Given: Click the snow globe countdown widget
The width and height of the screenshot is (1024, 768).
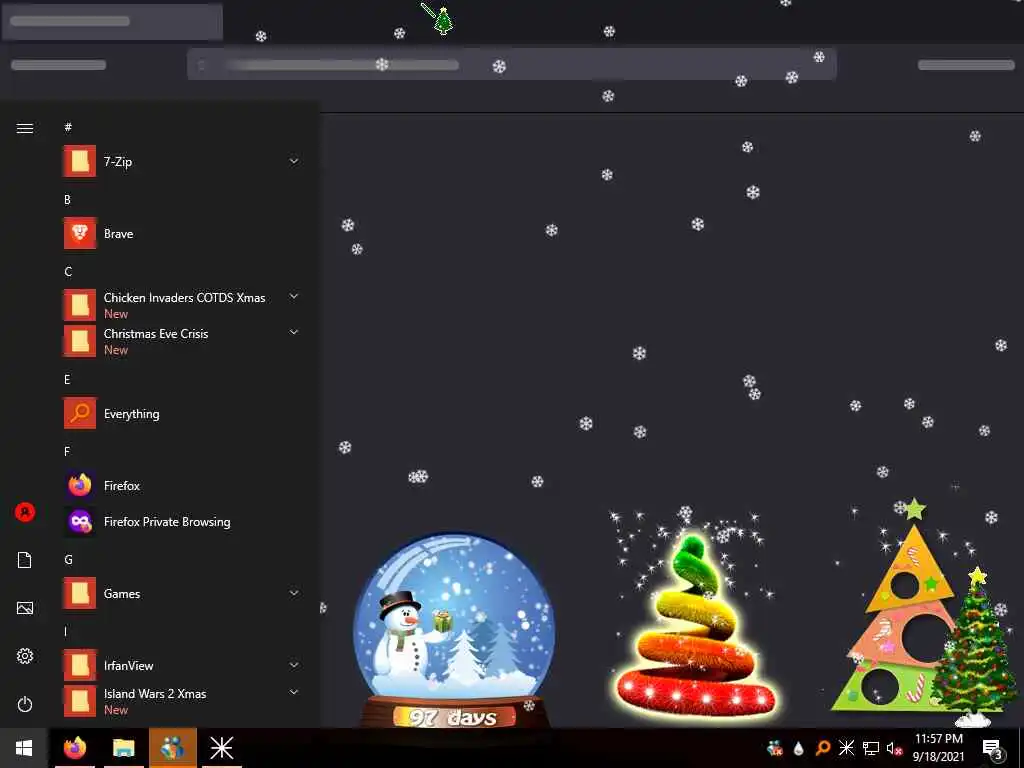Looking at the screenshot, I should tap(454, 631).
